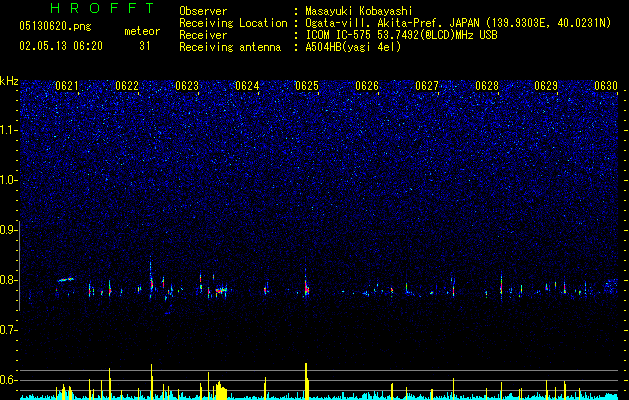Click the 0626 time marker
Viewport: 629px width, 400px height.
[x=367, y=86]
